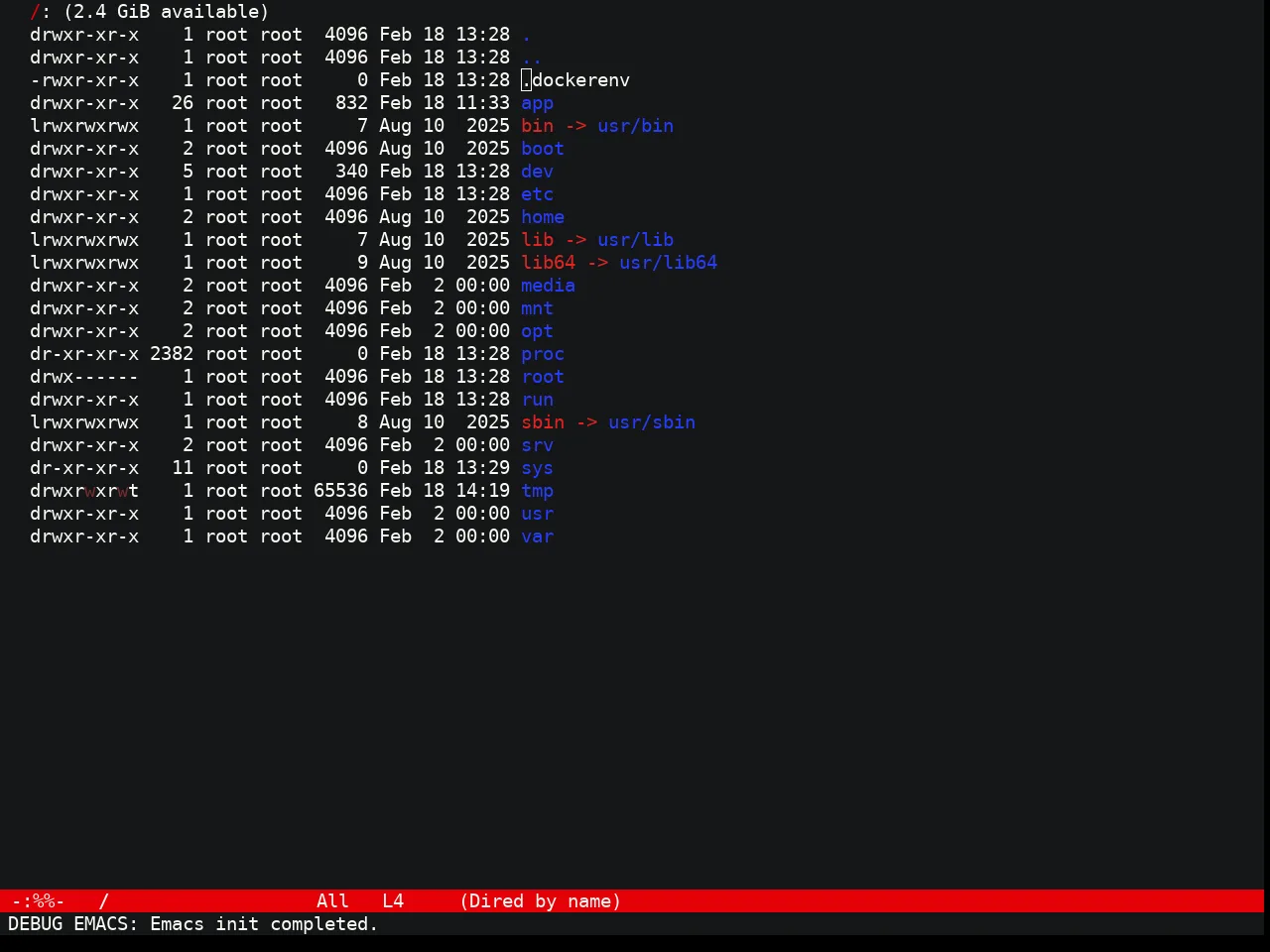Click the '-:%%-' buffer status indicator
The width and height of the screenshot is (1270, 952).
(38, 901)
